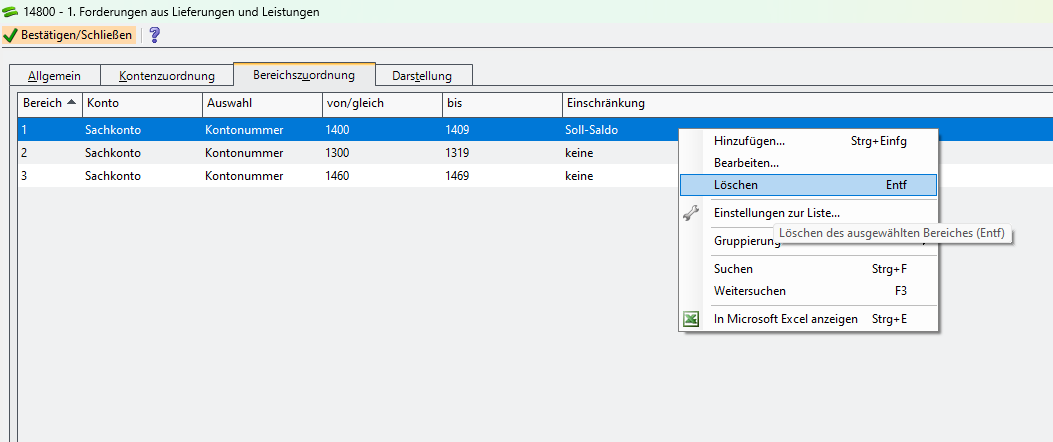Select row 2 with account range 1300–1319
Image resolution: width=1053 pixels, height=442 pixels.
300,153
